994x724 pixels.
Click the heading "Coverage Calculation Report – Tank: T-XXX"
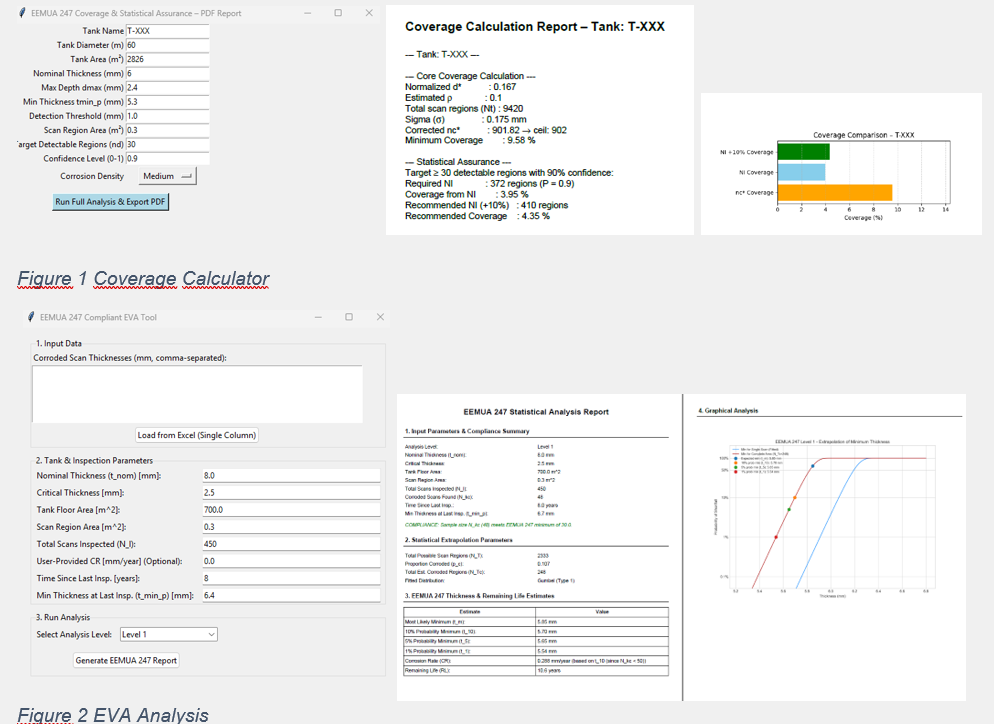click(x=535, y=27)
